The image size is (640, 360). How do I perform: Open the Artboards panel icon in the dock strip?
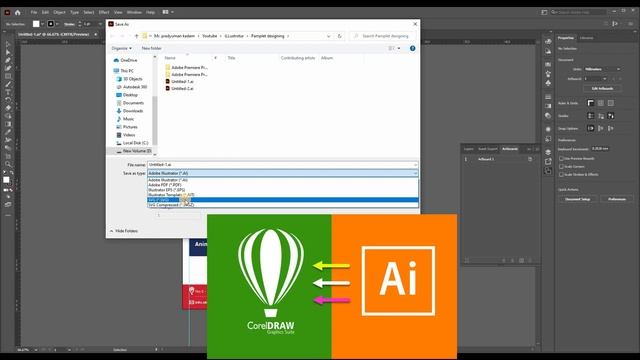[548, 171]
